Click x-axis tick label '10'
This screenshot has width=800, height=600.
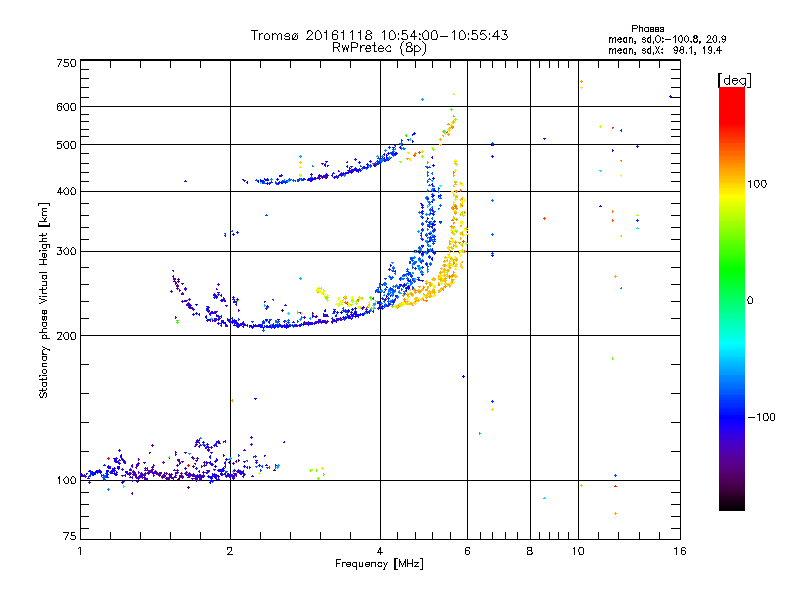578,551
